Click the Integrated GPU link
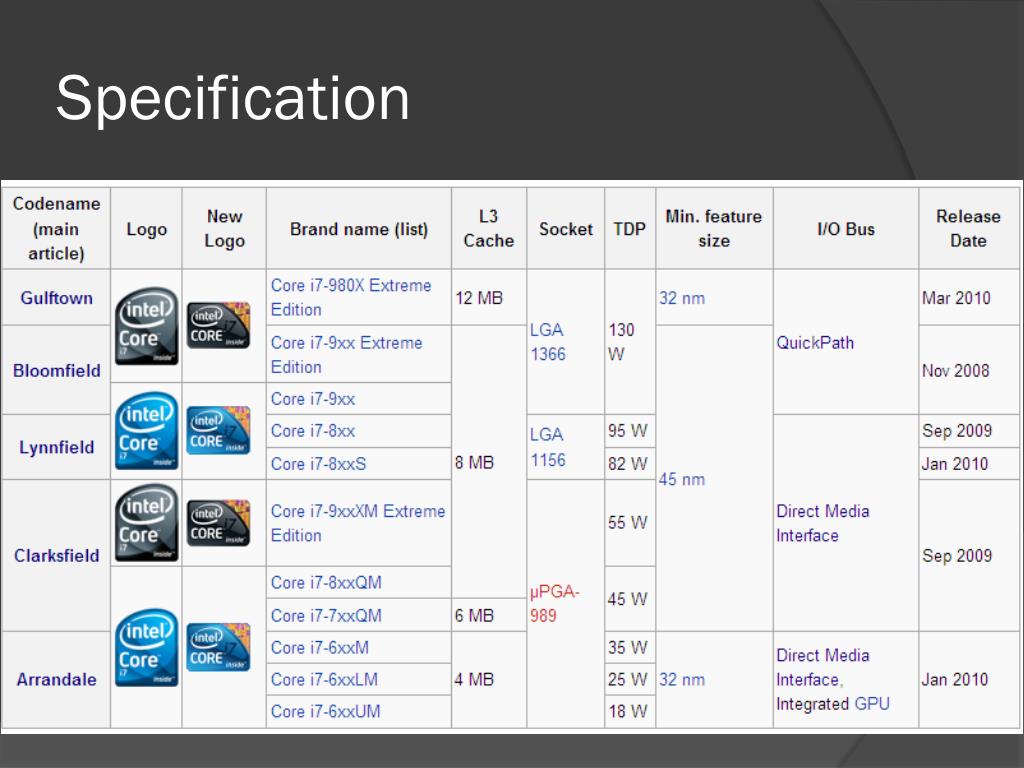Image resolution: width=1024 pixels, height=768 pixels. click(x=833, y=703)
